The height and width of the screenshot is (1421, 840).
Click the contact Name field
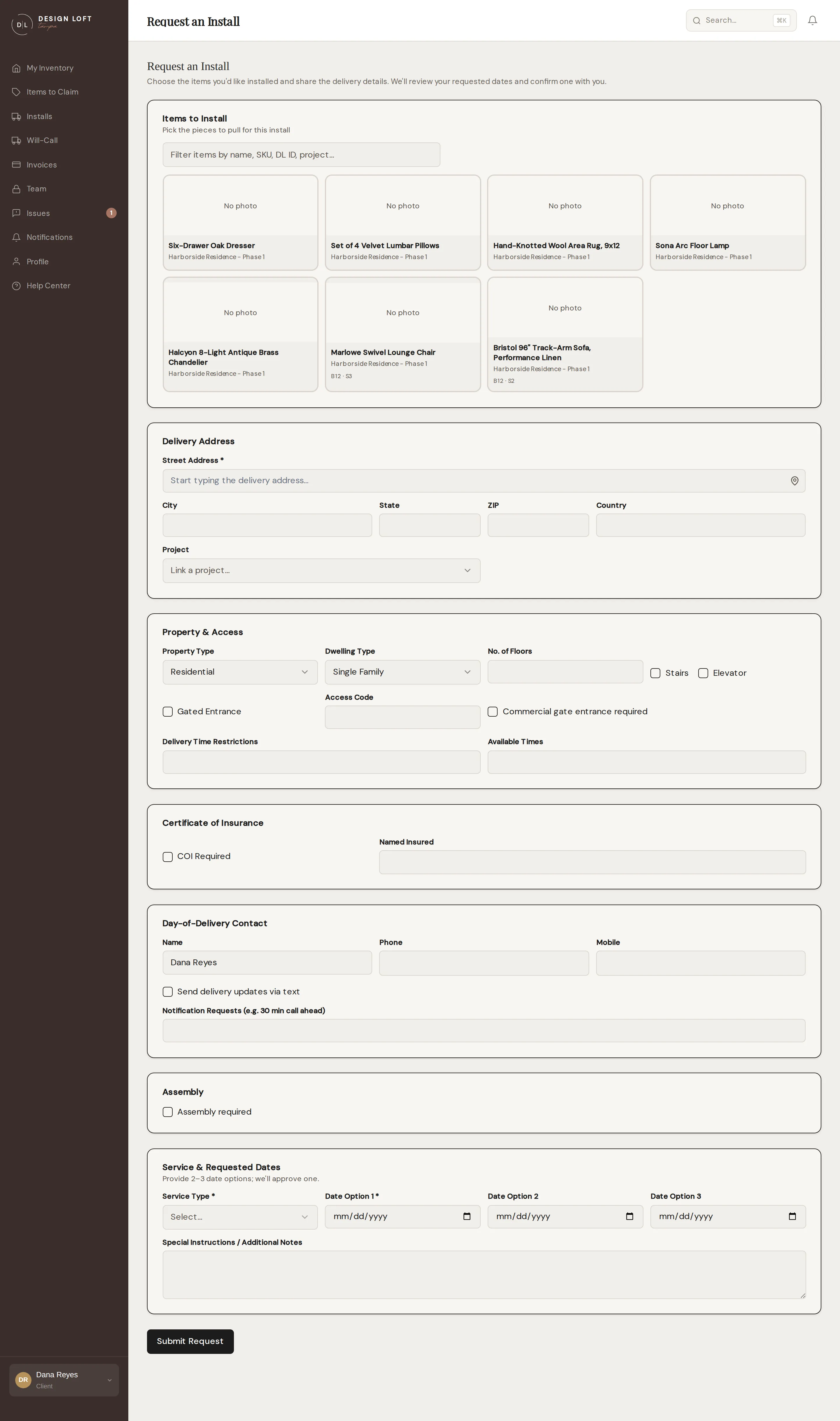point(267,962)
